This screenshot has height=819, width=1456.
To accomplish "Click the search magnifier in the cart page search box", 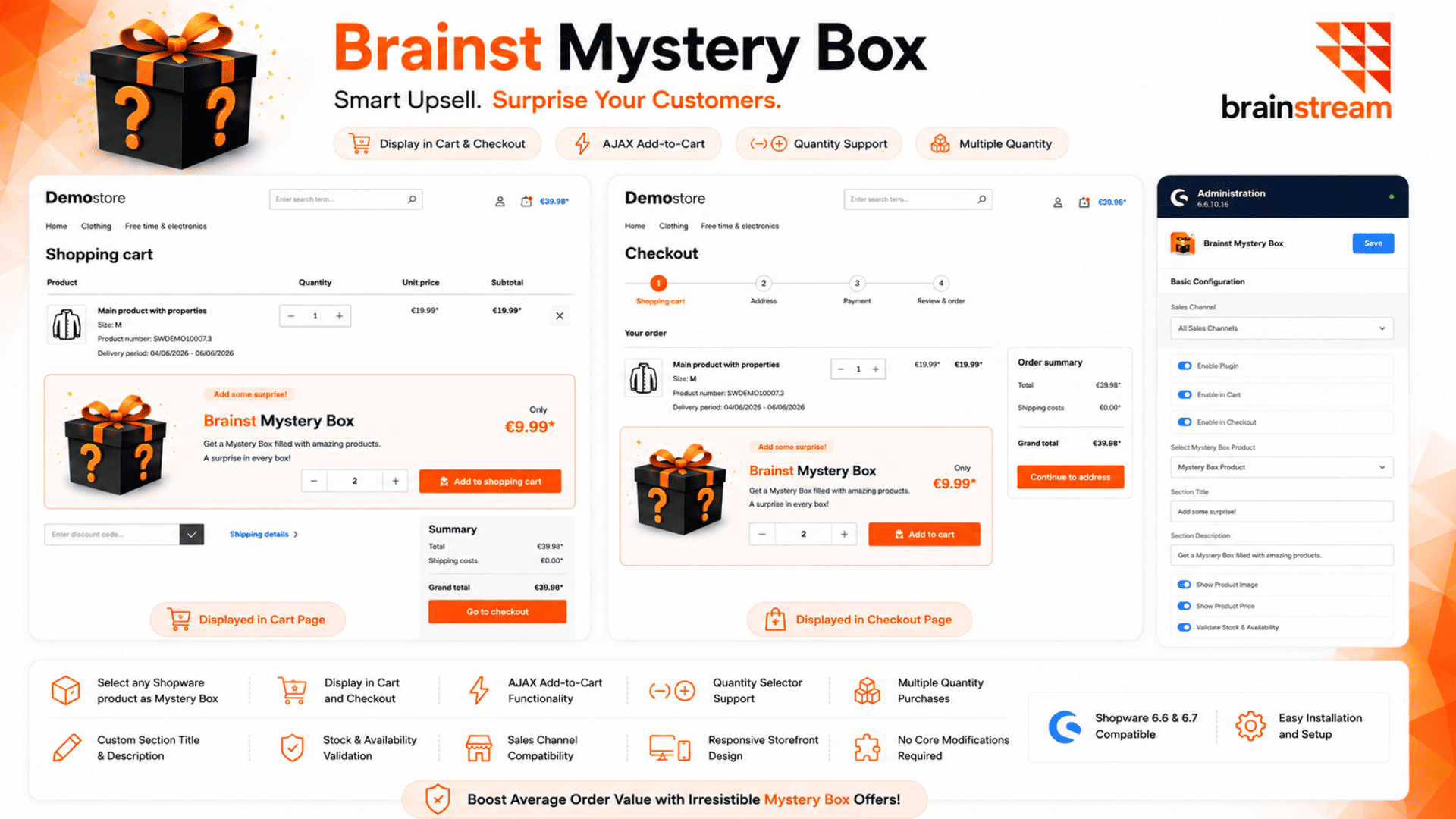I will click(412, 199).
